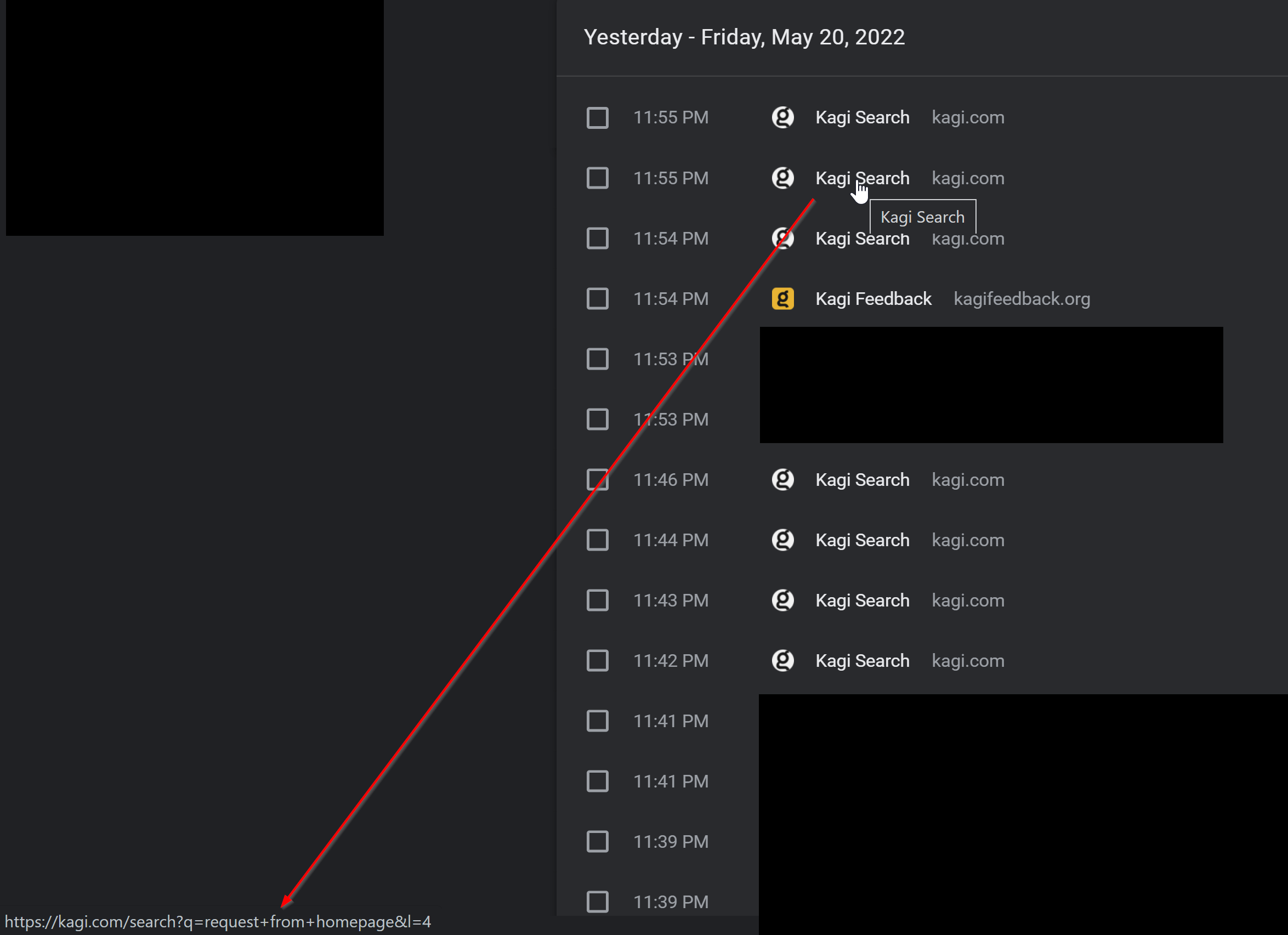Click the Kagi favicon on first 11:55 PM entry
Screen dimensions: 1288x935
782,117
